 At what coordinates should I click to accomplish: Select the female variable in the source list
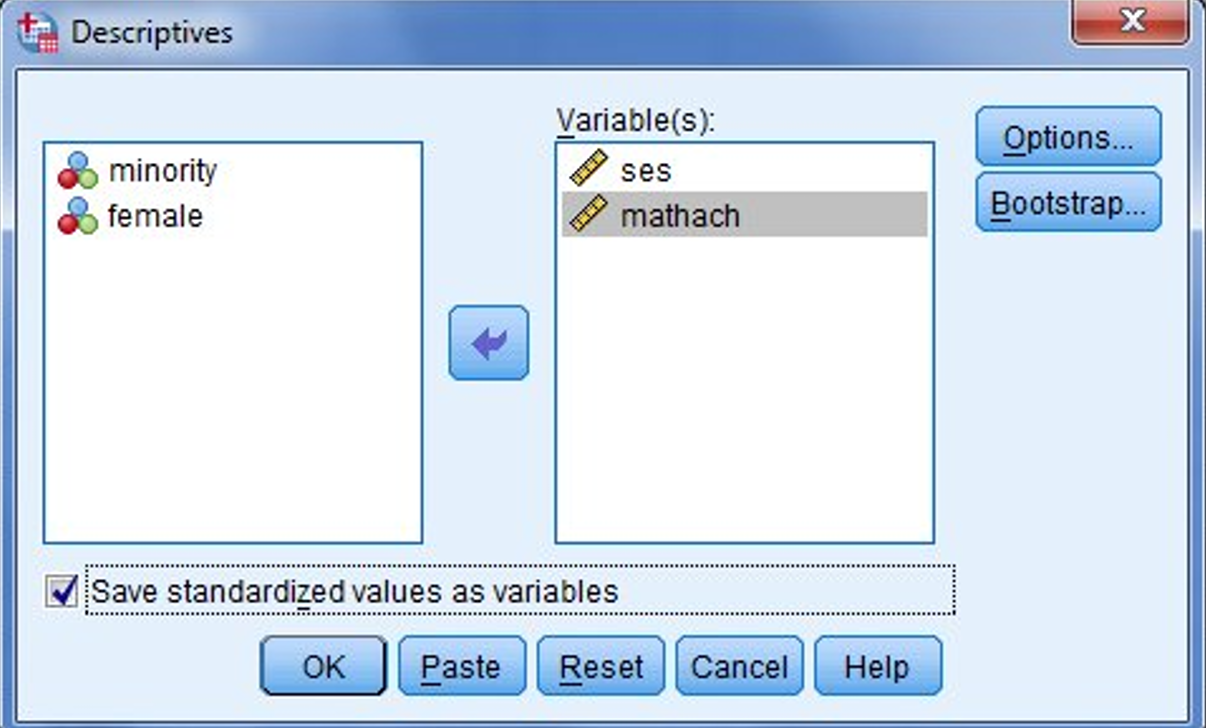point(155,216)
